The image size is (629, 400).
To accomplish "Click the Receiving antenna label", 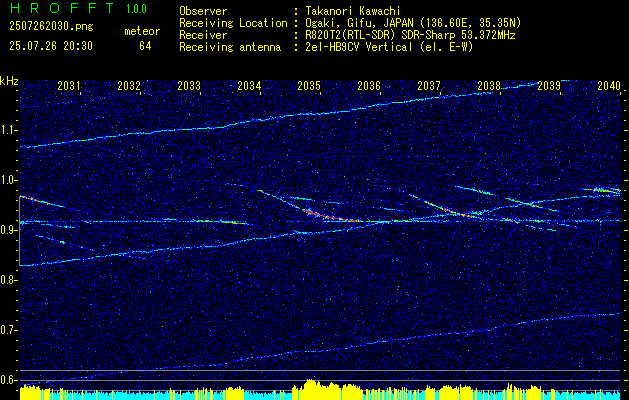I will (x=230, y=47).
